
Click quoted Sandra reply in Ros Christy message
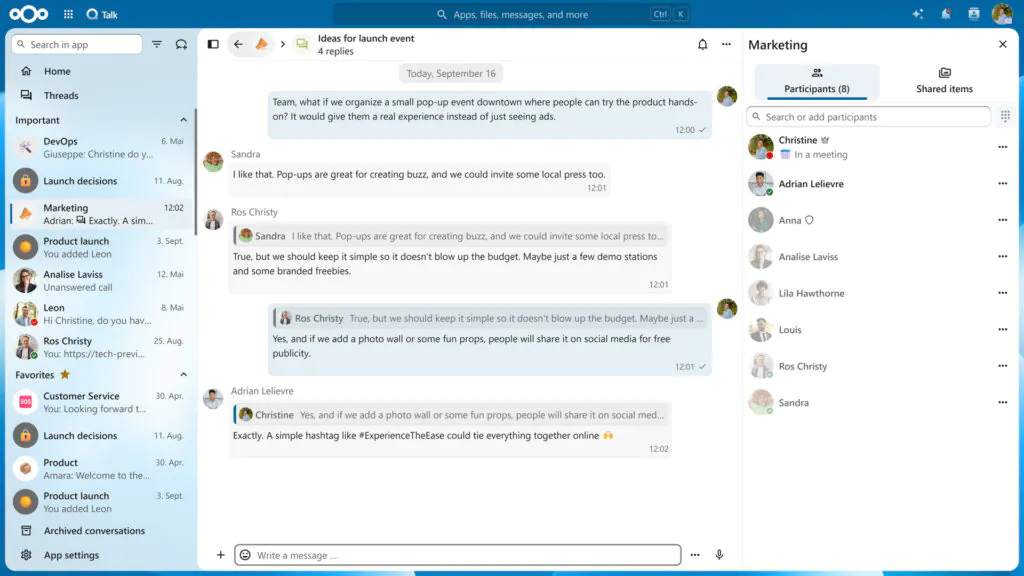pos(451,236)
